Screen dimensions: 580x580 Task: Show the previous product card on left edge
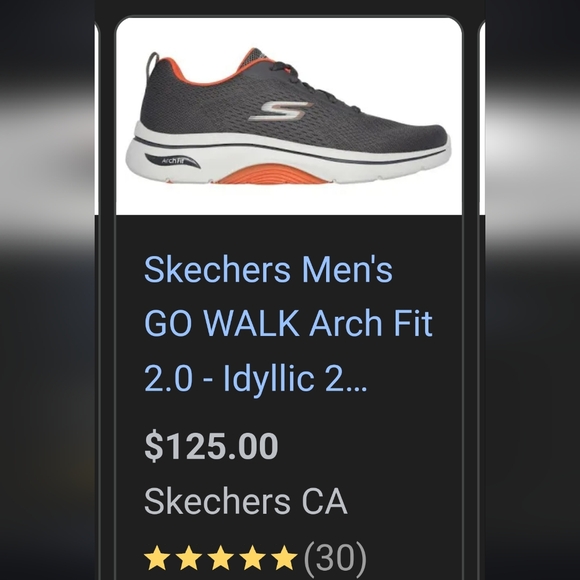pyautogui.click(x=97, y=118)
